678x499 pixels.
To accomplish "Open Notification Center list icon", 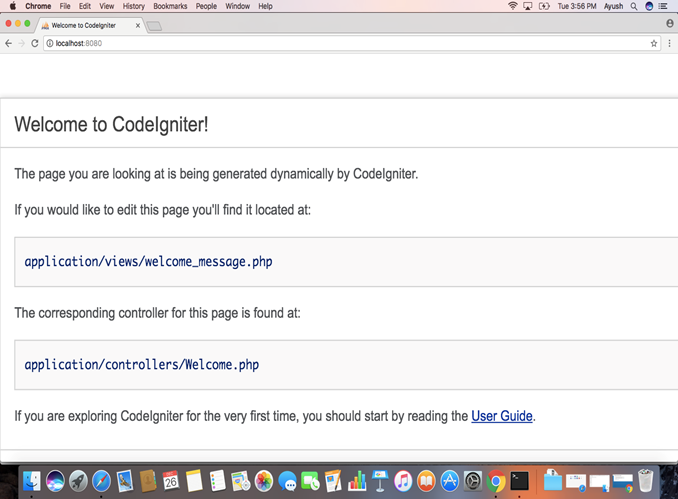I will tap(663, 6).
